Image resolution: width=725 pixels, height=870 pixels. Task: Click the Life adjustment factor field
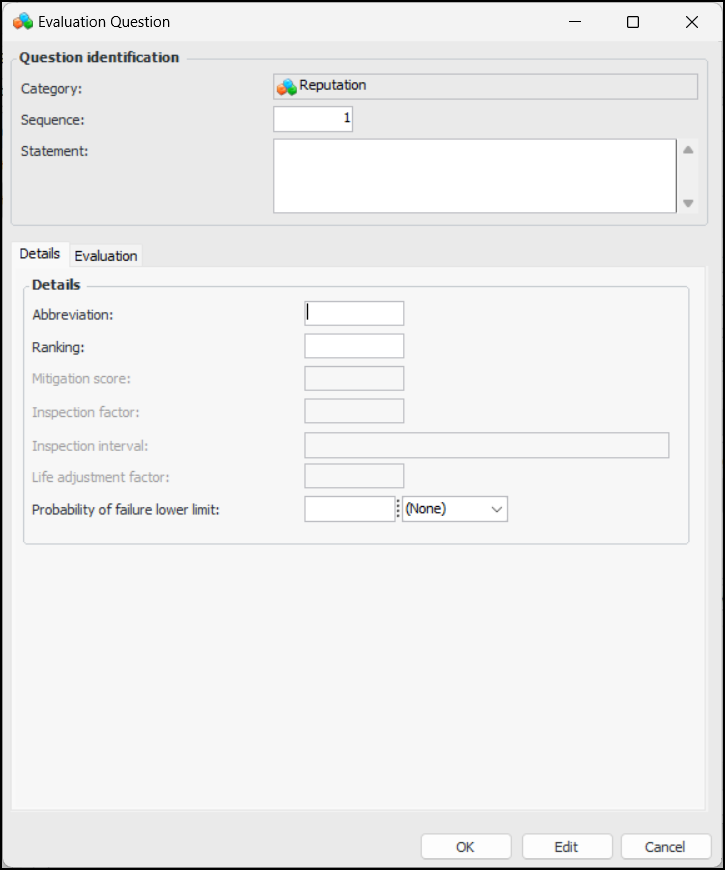[354, 476]
